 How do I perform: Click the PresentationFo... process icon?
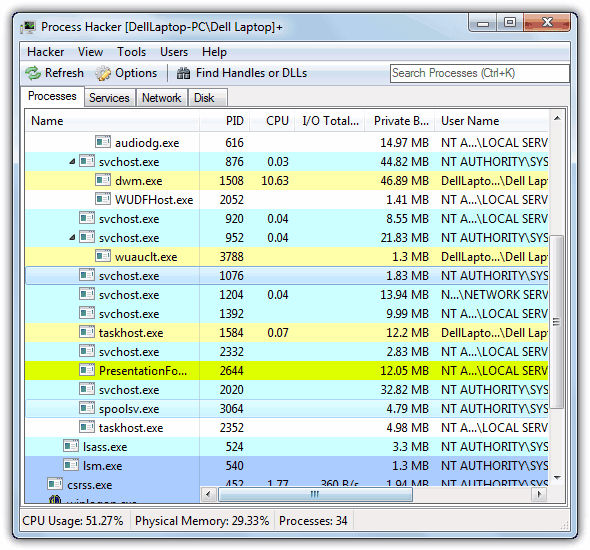click(x=87, y=370)
